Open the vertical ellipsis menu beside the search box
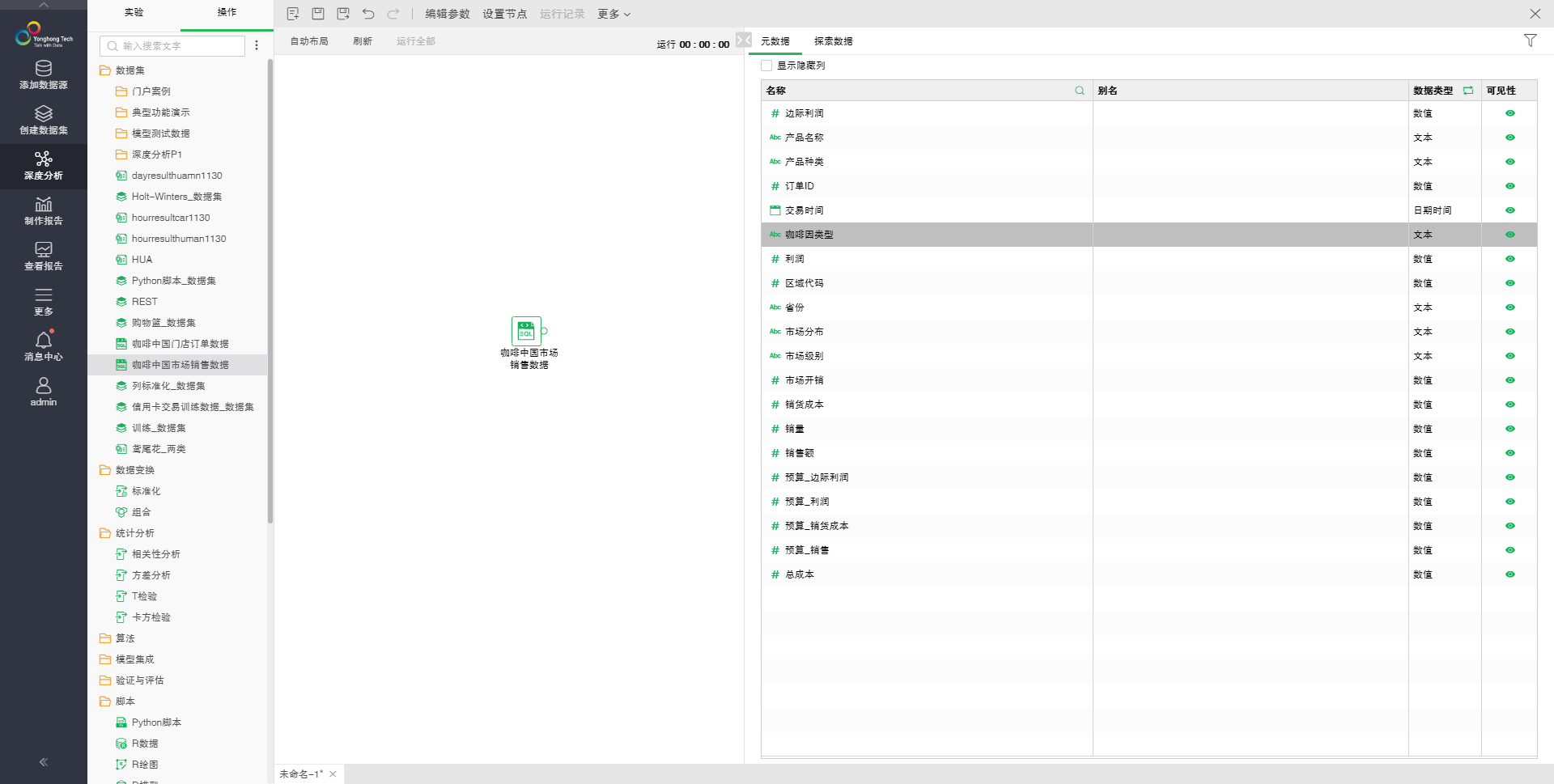This screenshot has width=1554, height=784. pos(257,46)
